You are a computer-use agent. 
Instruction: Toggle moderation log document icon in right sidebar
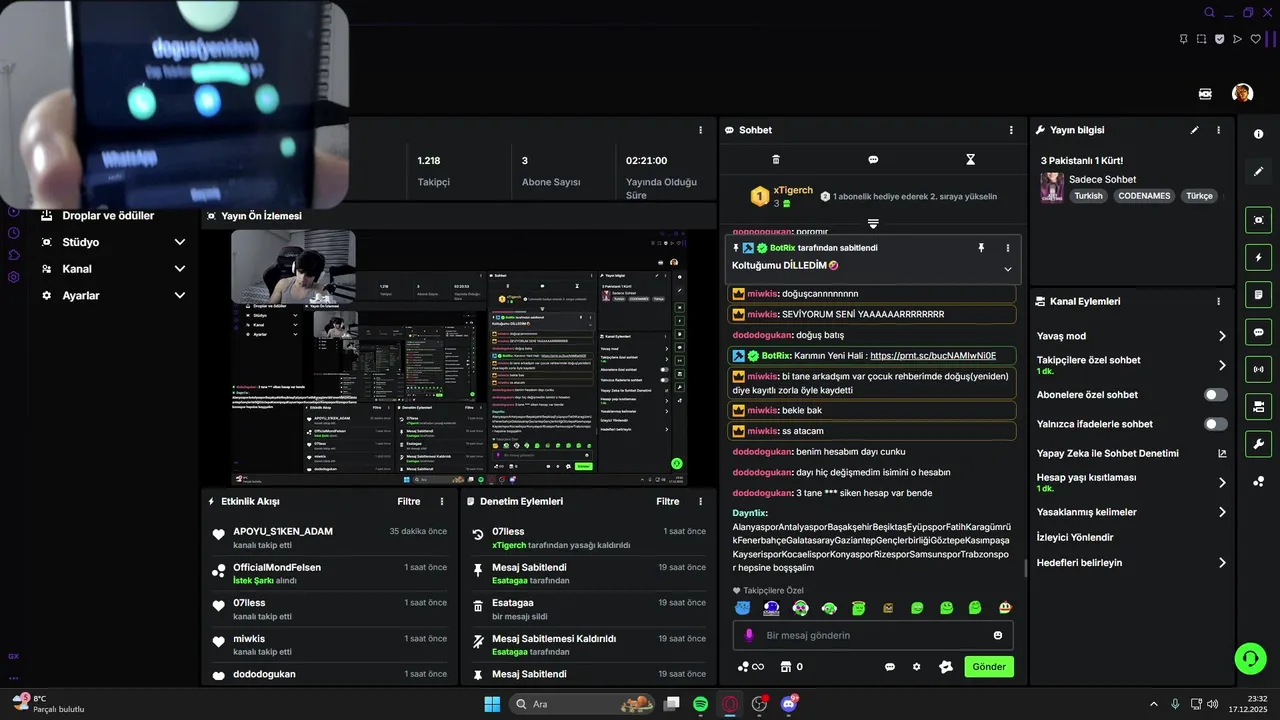[1258, 295]
